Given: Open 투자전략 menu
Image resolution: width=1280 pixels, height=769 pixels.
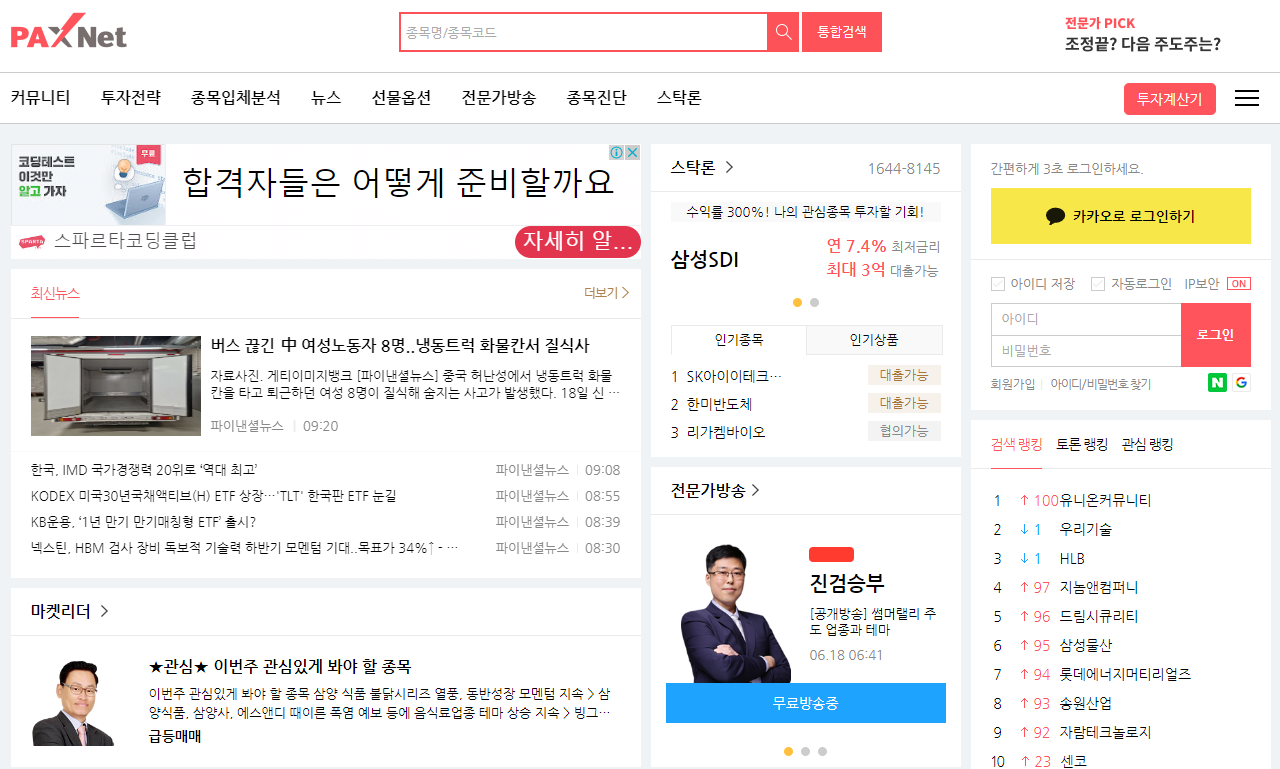Looking at the screenshot, I should pyautogui.click(x=131, y=98).
